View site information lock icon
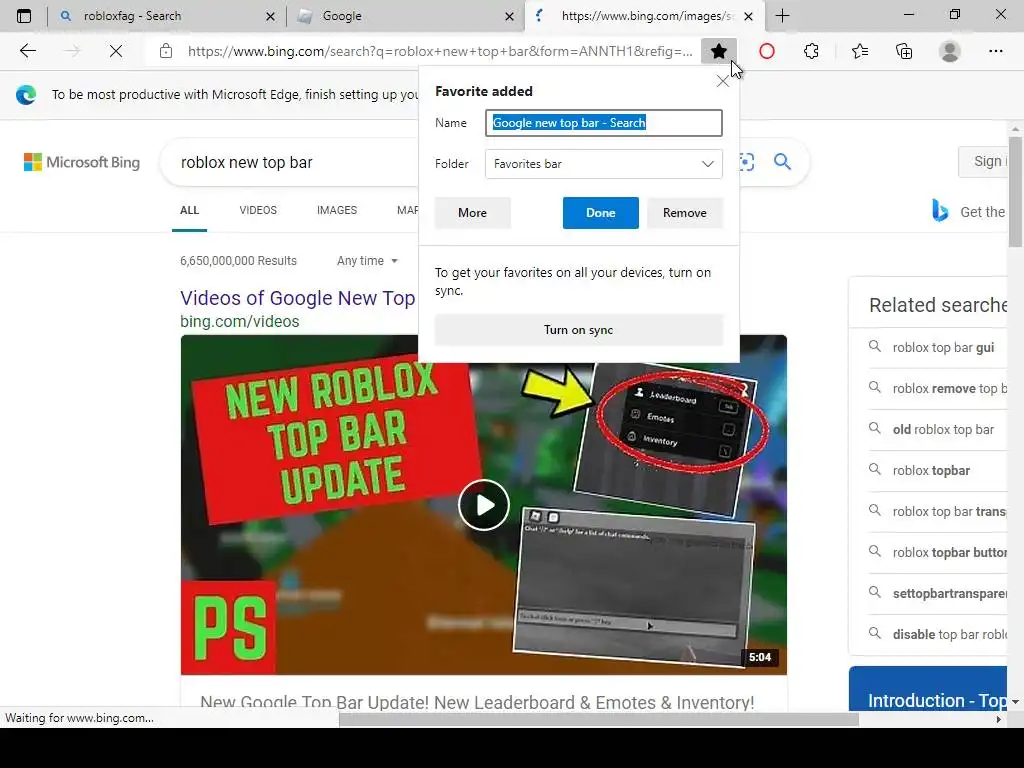This screenshot has height=768, width=1024. [166, 51]
